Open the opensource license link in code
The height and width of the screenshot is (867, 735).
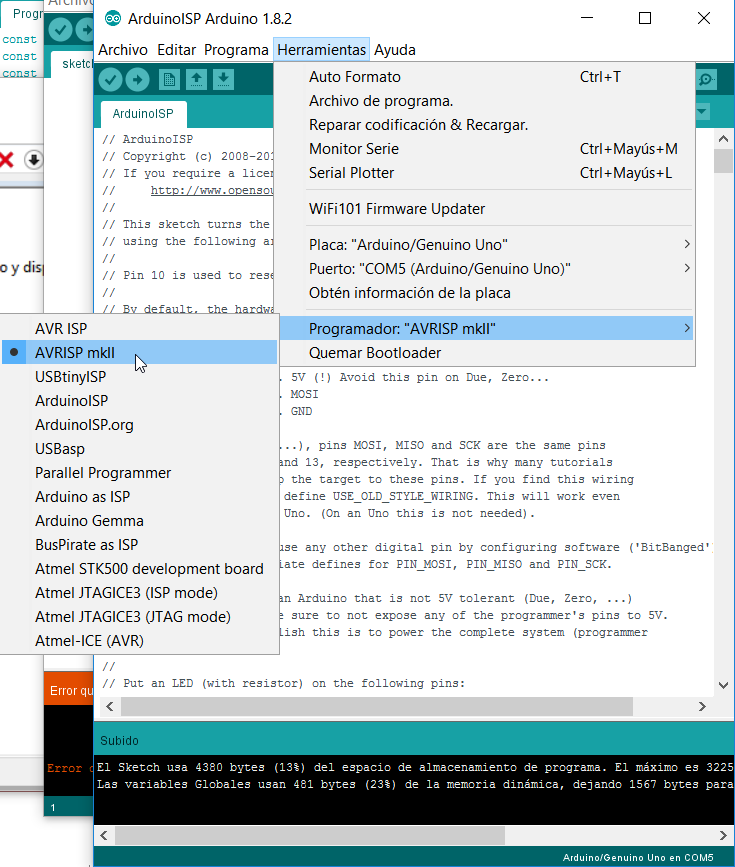[x=212, y=190]
